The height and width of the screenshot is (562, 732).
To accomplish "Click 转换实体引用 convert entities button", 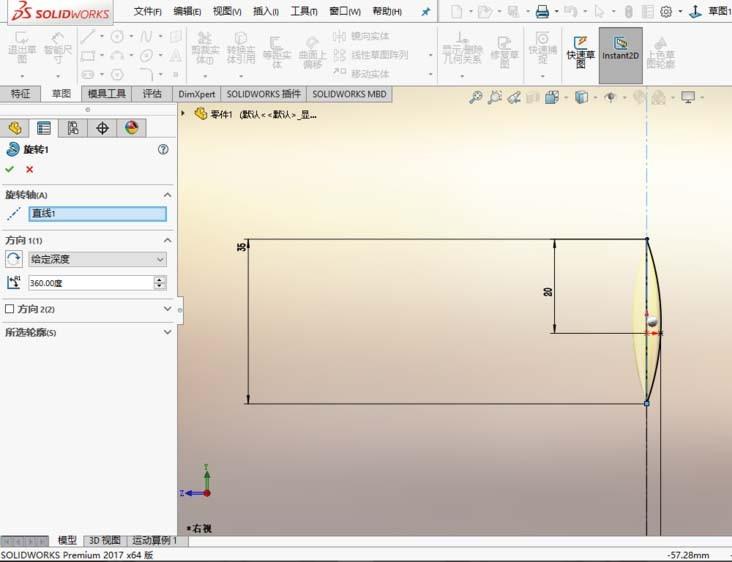I will pyautogui.click(x=241, y=48).
